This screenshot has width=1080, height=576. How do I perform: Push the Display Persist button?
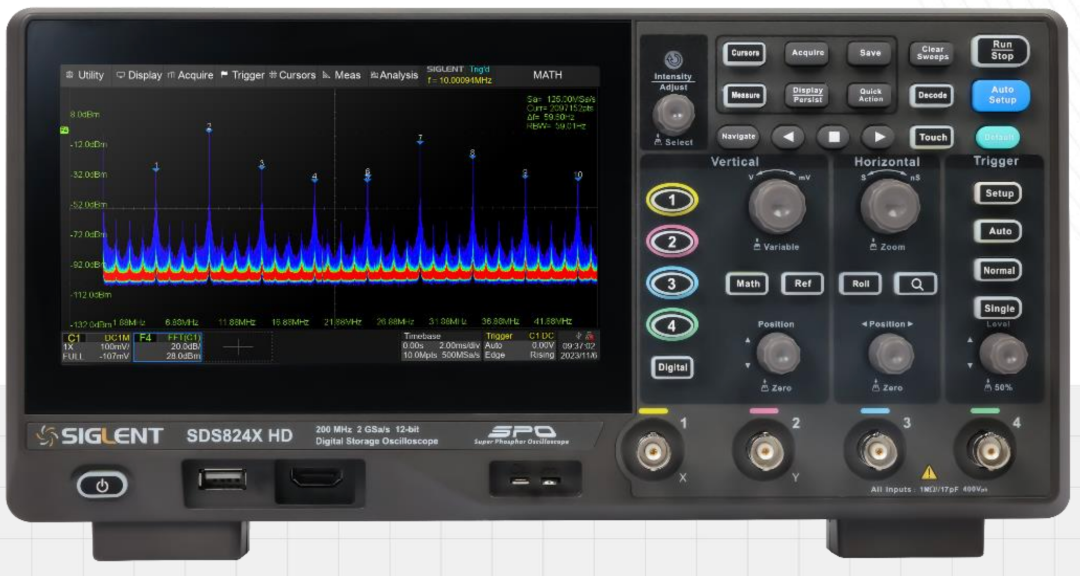click(x=807, y=95)
